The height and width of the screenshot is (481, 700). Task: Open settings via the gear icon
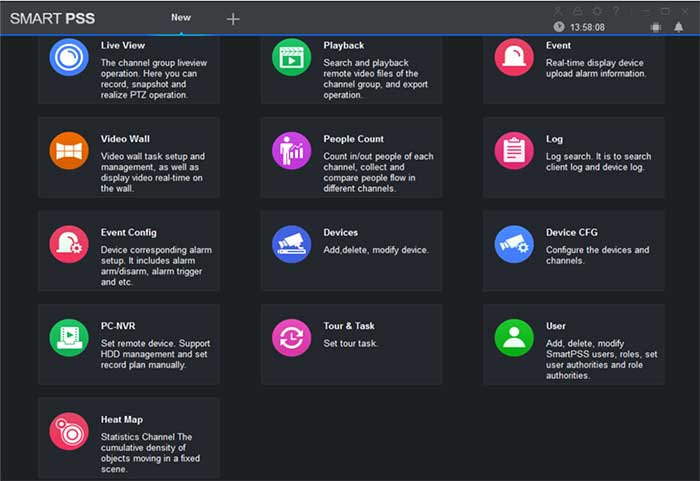pos(598,11)
